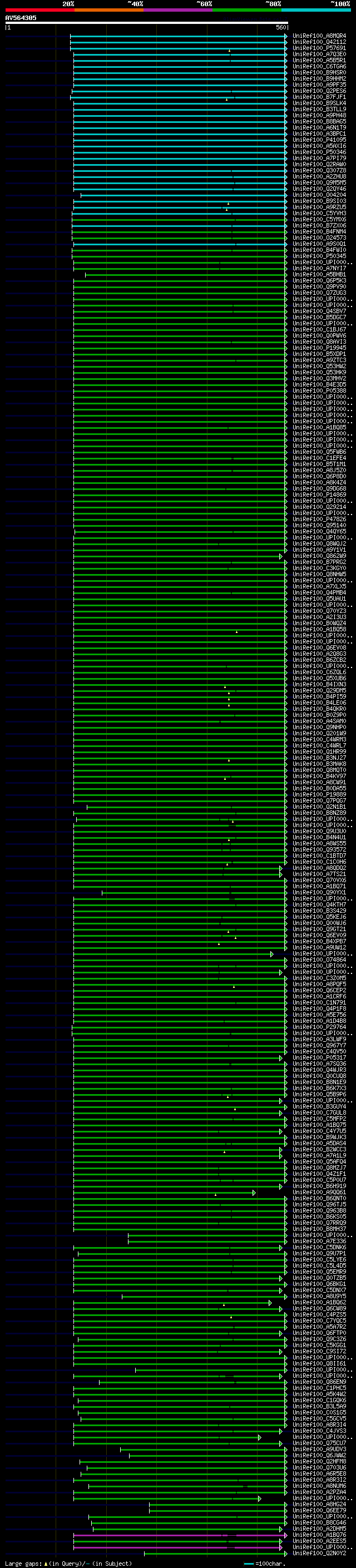Open the UniRef100_A2EES5 hit link
The width and height of the screenshot is (356, 1568).
tap(319, 1541)
